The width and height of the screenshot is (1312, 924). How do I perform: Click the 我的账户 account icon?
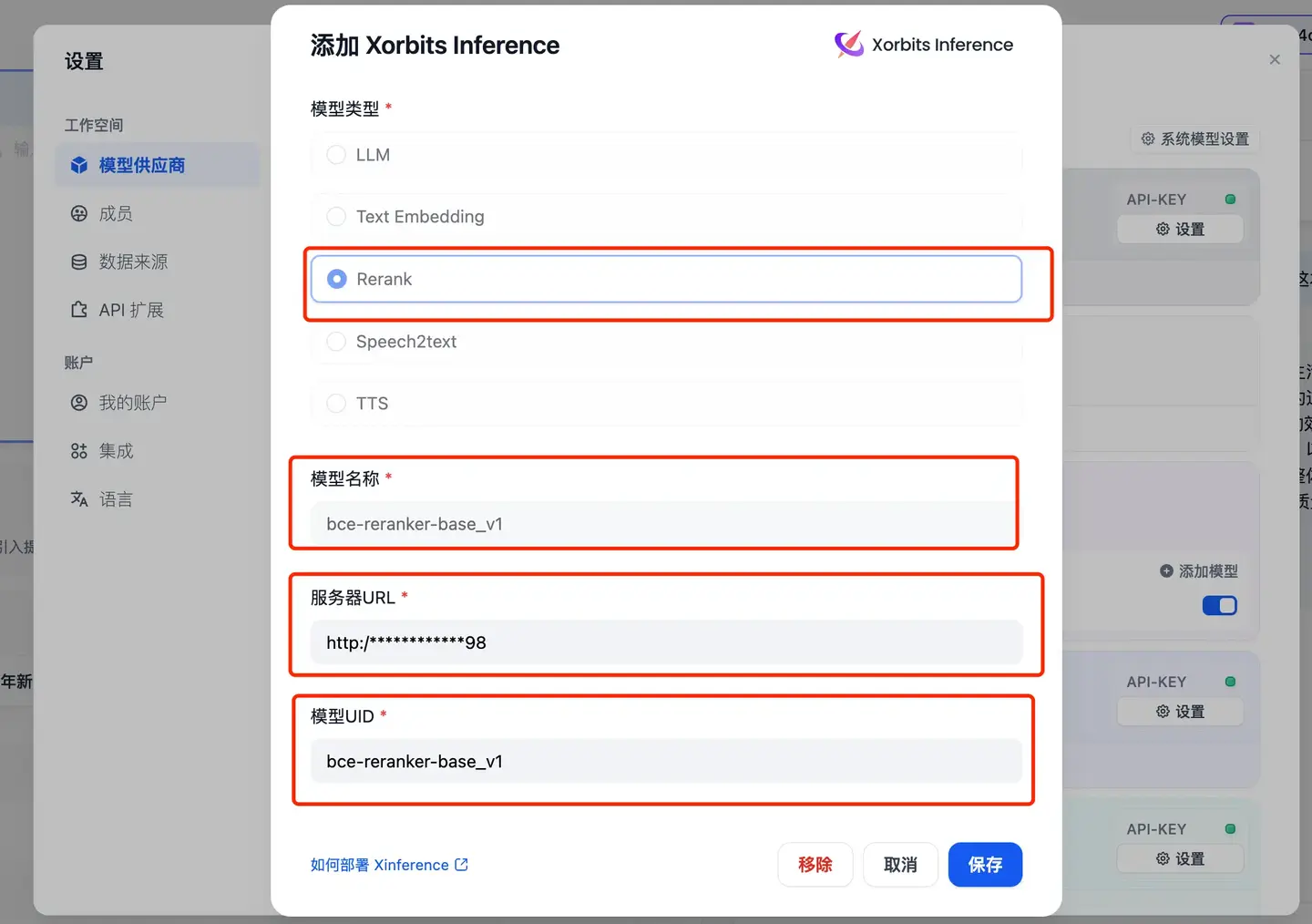[78, 402]
